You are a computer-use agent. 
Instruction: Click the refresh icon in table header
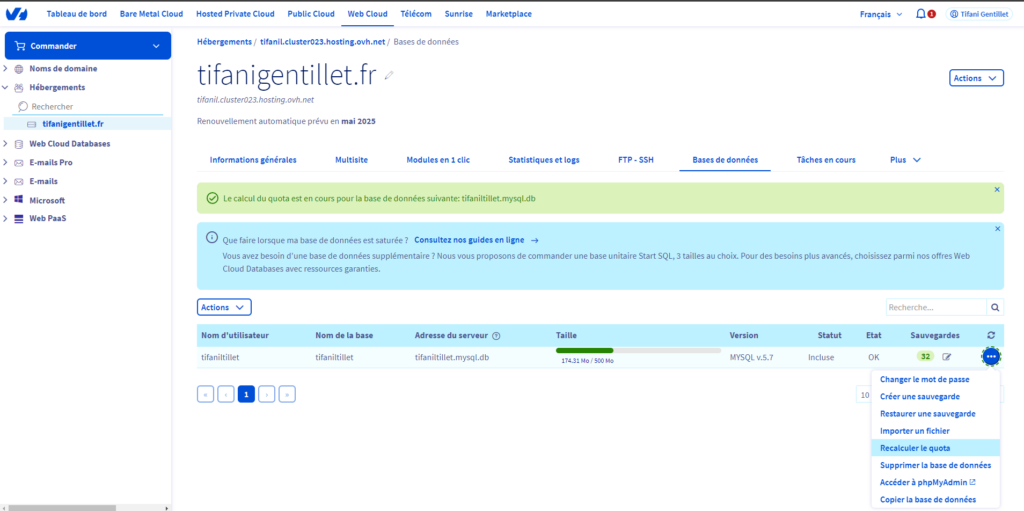click(x=990, y=336)
